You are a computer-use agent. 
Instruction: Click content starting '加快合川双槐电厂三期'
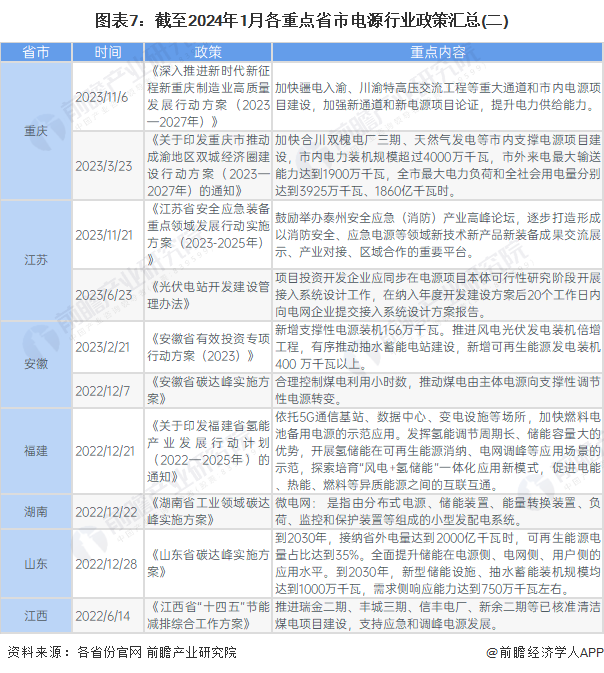[437, 166]
